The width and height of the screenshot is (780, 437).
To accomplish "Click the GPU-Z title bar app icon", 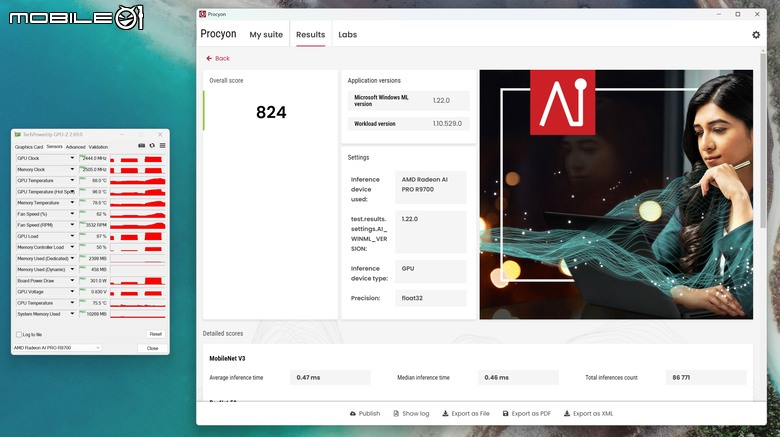I will click(17, 134).
